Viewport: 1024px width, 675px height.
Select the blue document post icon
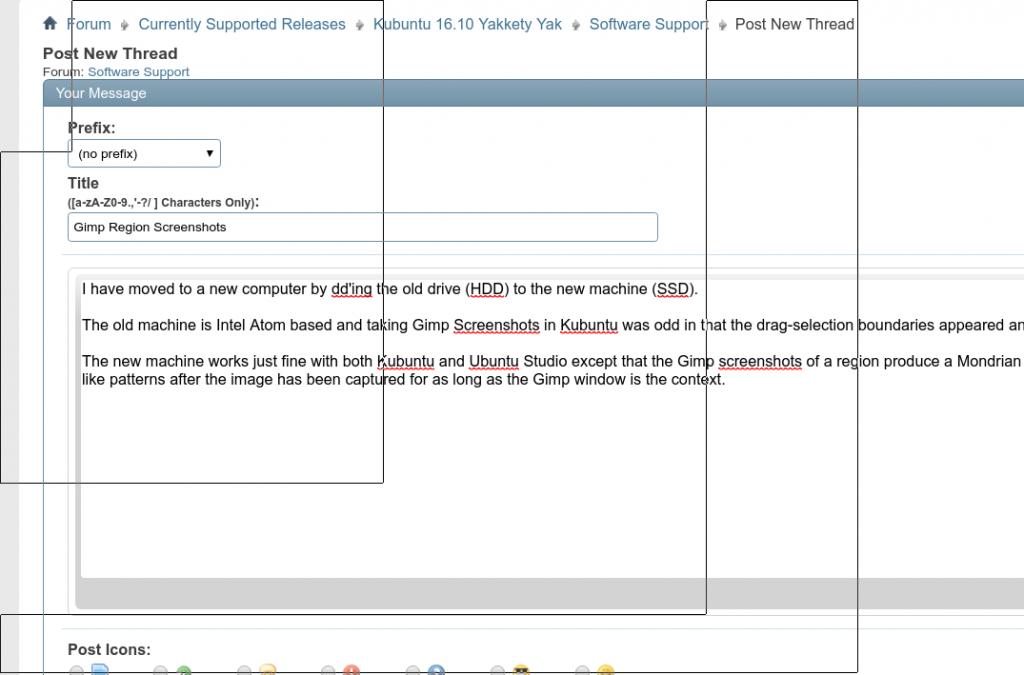coord(100,670)
